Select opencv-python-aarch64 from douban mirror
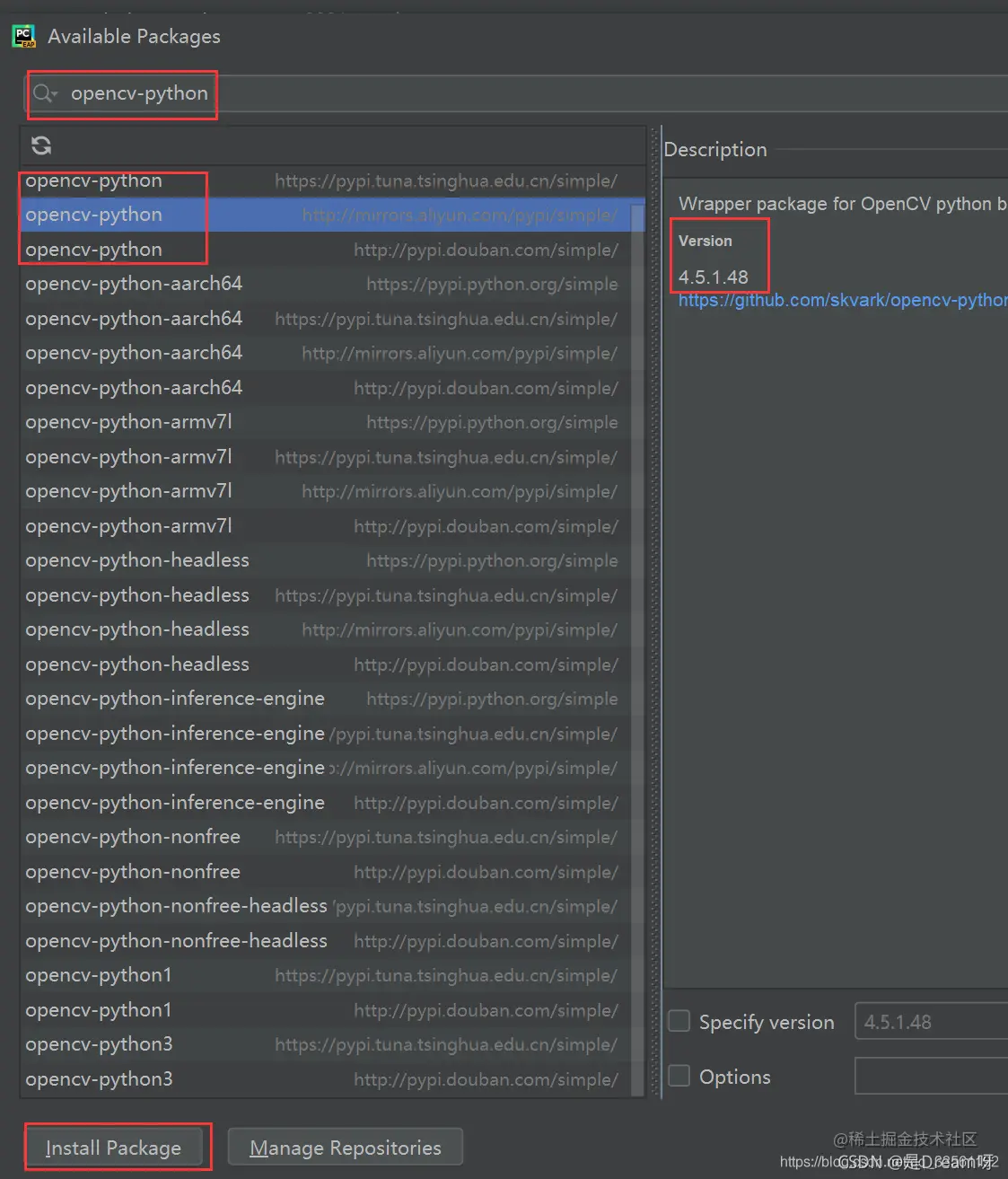The image size is (1008, 1179). tap(325, 388)
